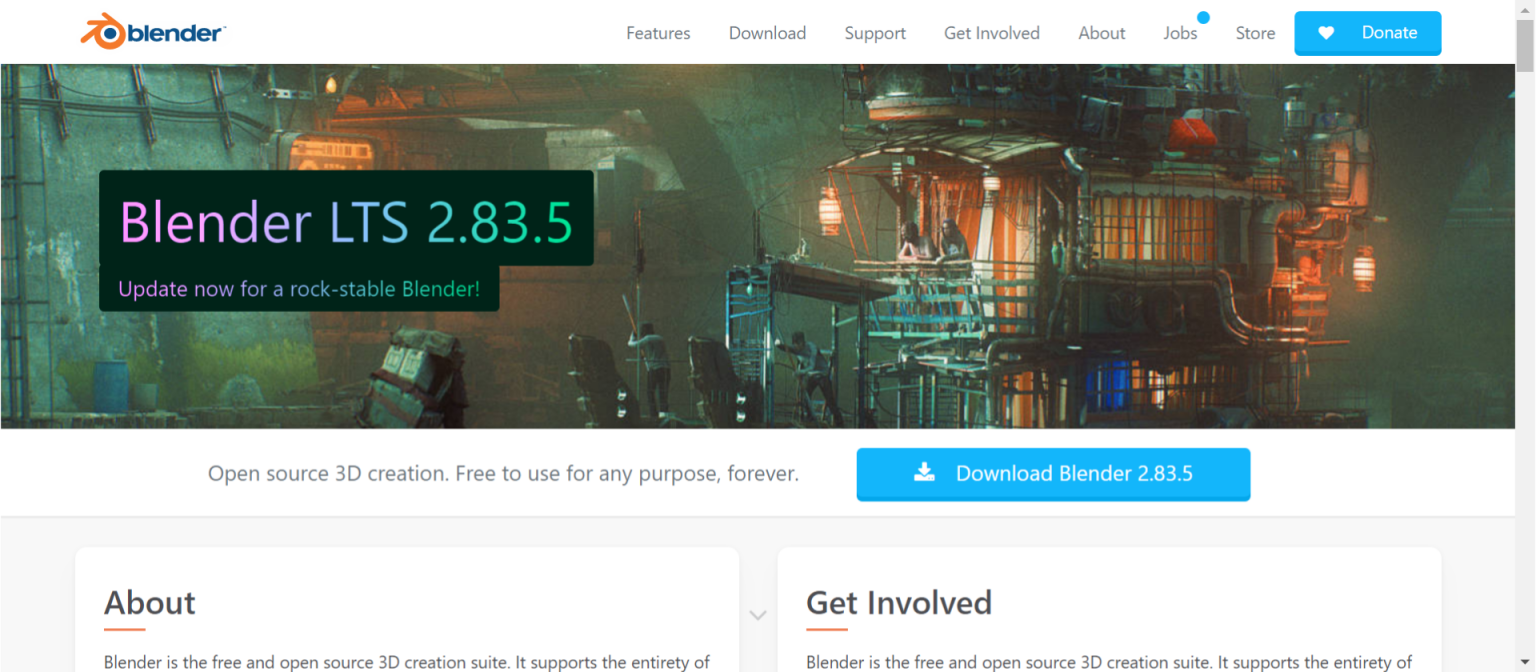Open the Jobs page from the navigation

1180,33
